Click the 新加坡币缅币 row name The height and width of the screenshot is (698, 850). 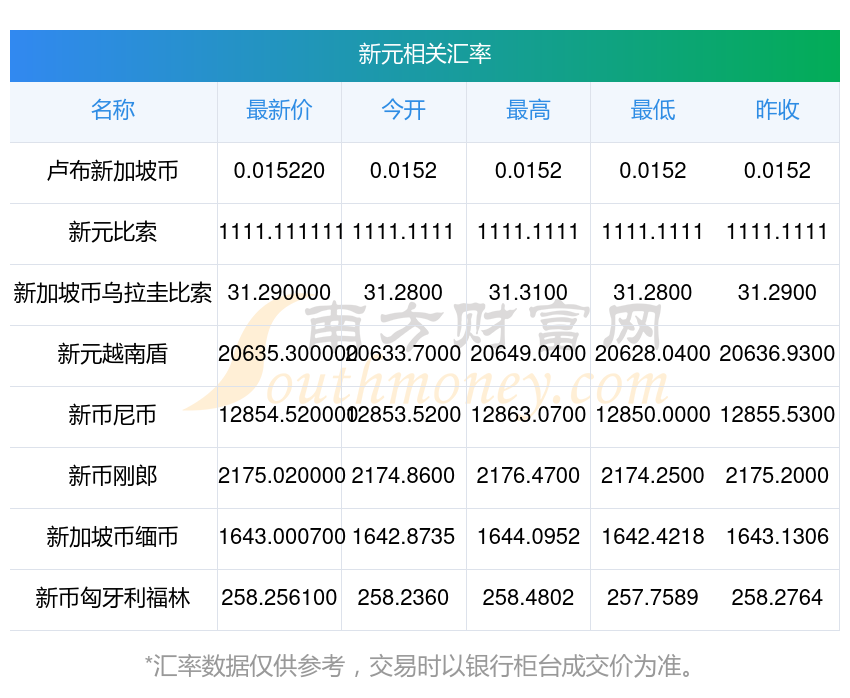coord(113,537)
